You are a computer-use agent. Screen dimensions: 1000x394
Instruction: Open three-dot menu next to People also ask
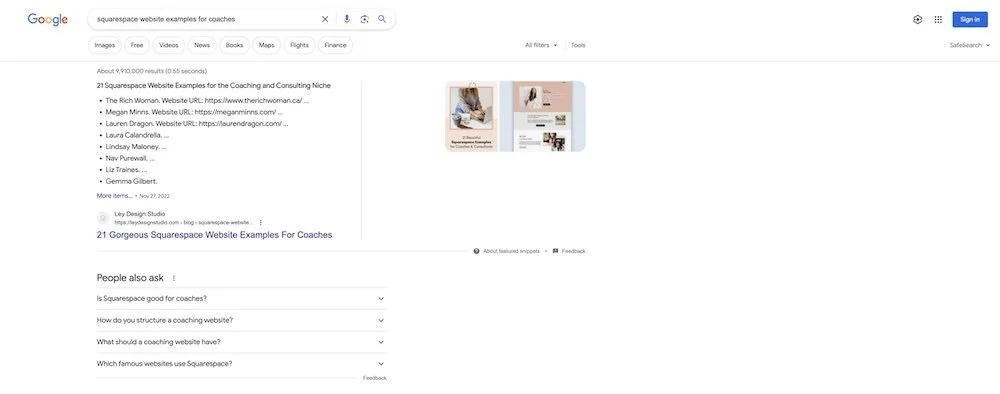[173, 278]
